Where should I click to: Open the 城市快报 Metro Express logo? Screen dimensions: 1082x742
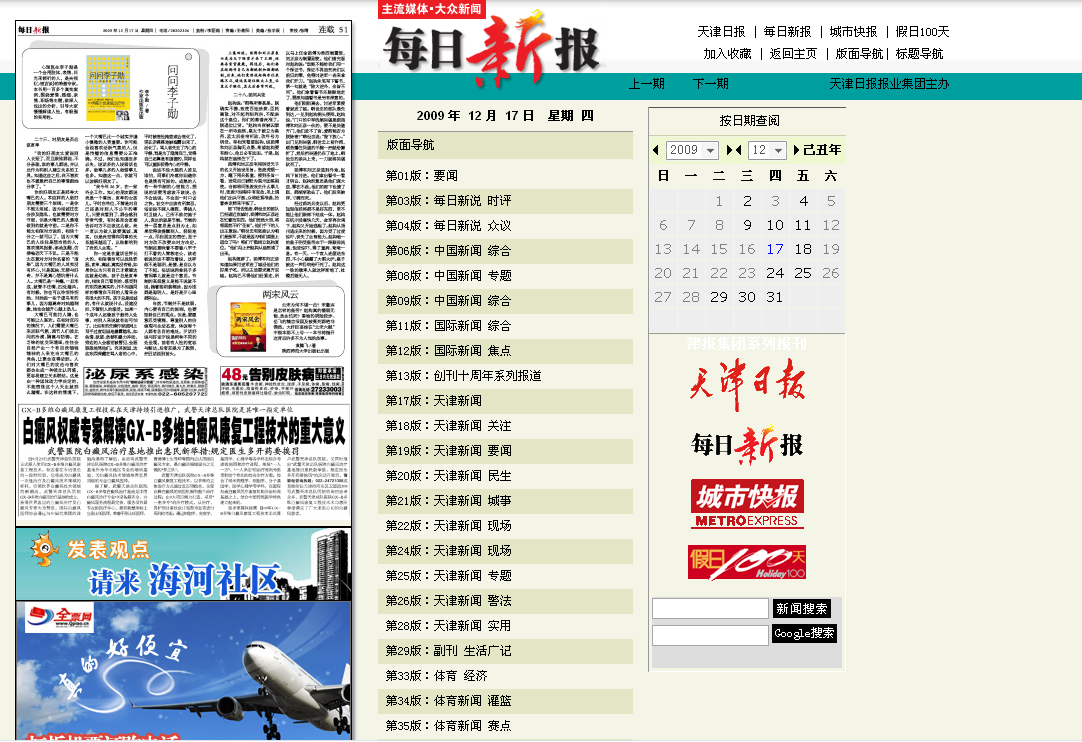click(747, 504)
